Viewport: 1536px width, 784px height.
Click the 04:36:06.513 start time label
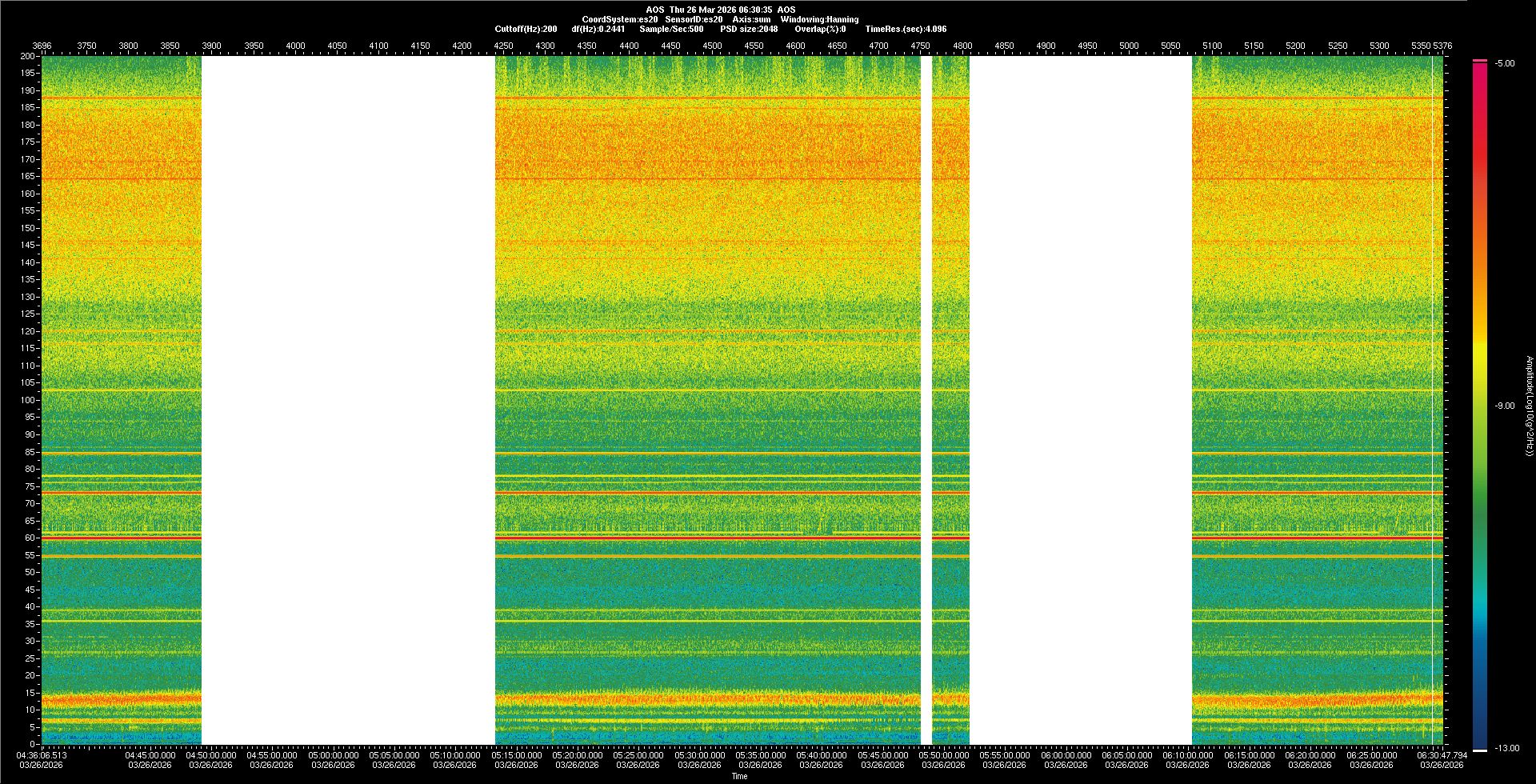(42, 754)
